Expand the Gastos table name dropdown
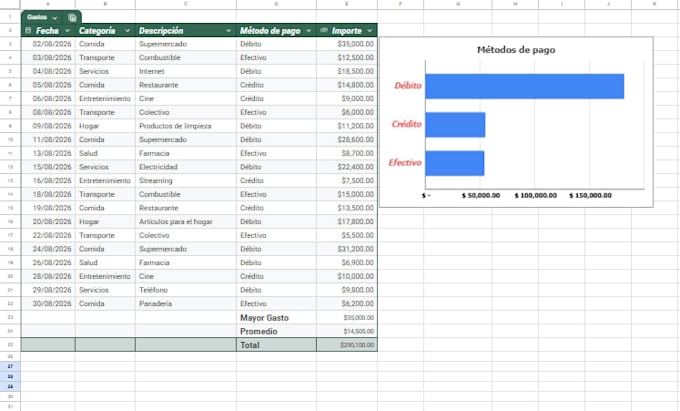Image resolution: width=680 pixels, height=411 pixels. pos(55,18)
